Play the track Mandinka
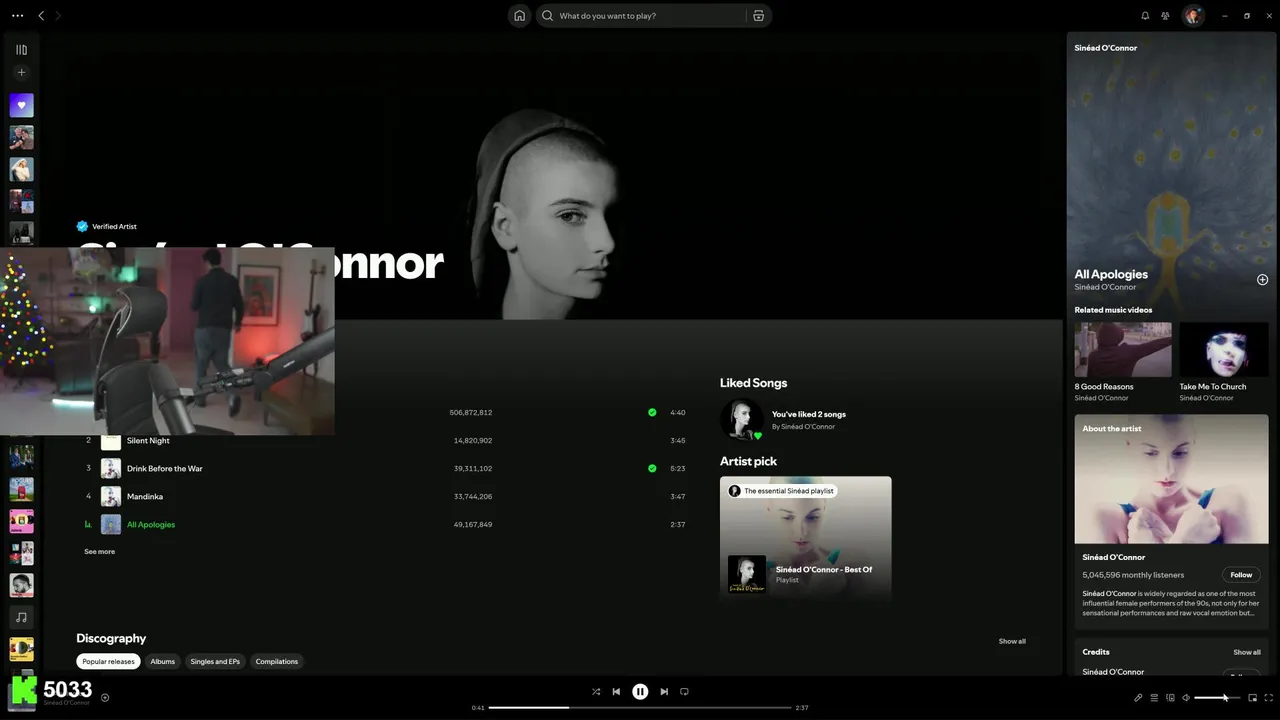Image resolution: width=1280 pixels, height=720 pixels. point(145,496)
